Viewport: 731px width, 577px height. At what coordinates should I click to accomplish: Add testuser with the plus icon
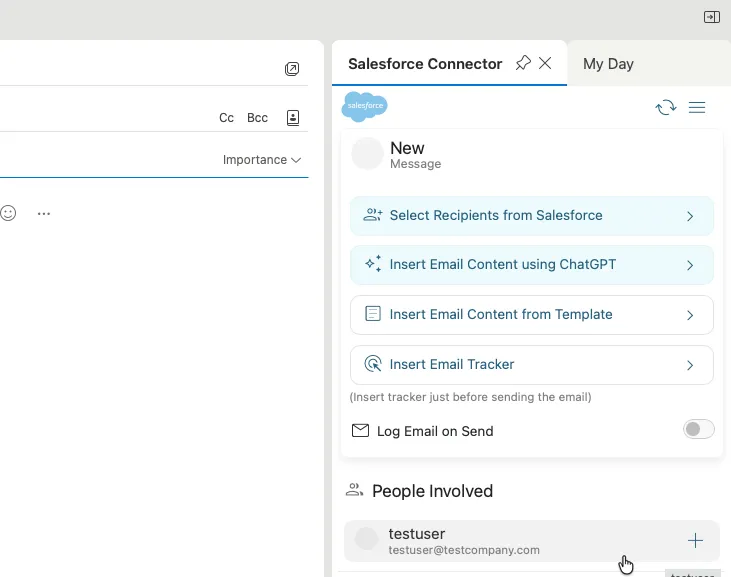coord(695,541)
